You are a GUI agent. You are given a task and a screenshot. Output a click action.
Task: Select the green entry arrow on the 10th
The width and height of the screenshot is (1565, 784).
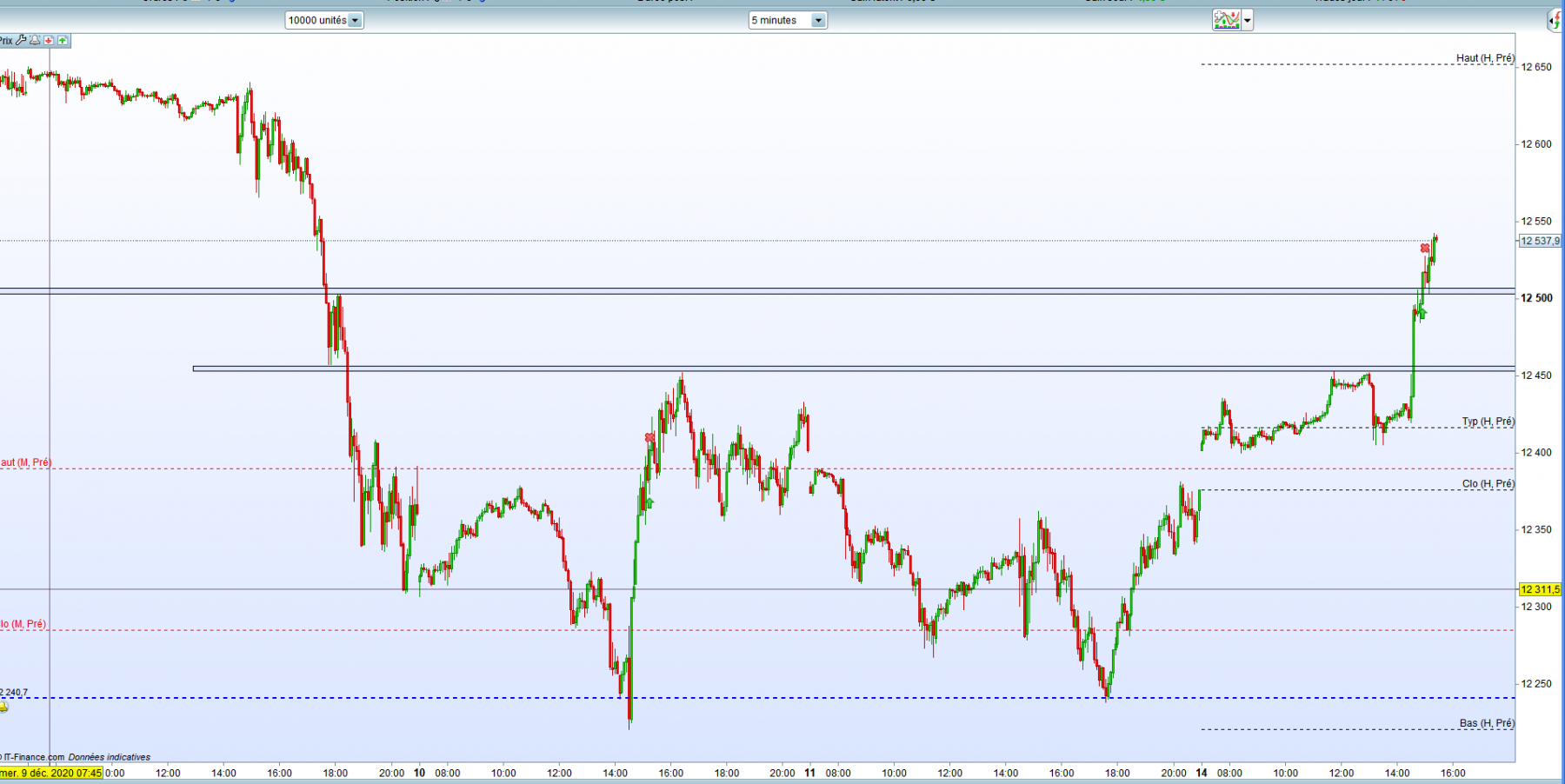pos(649,502)
